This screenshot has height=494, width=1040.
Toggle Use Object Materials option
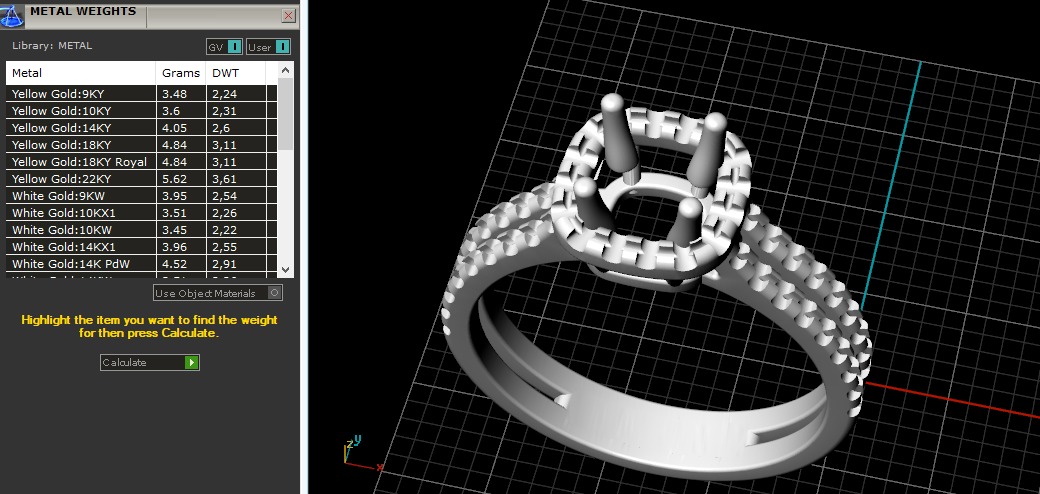tap(218, 293)
